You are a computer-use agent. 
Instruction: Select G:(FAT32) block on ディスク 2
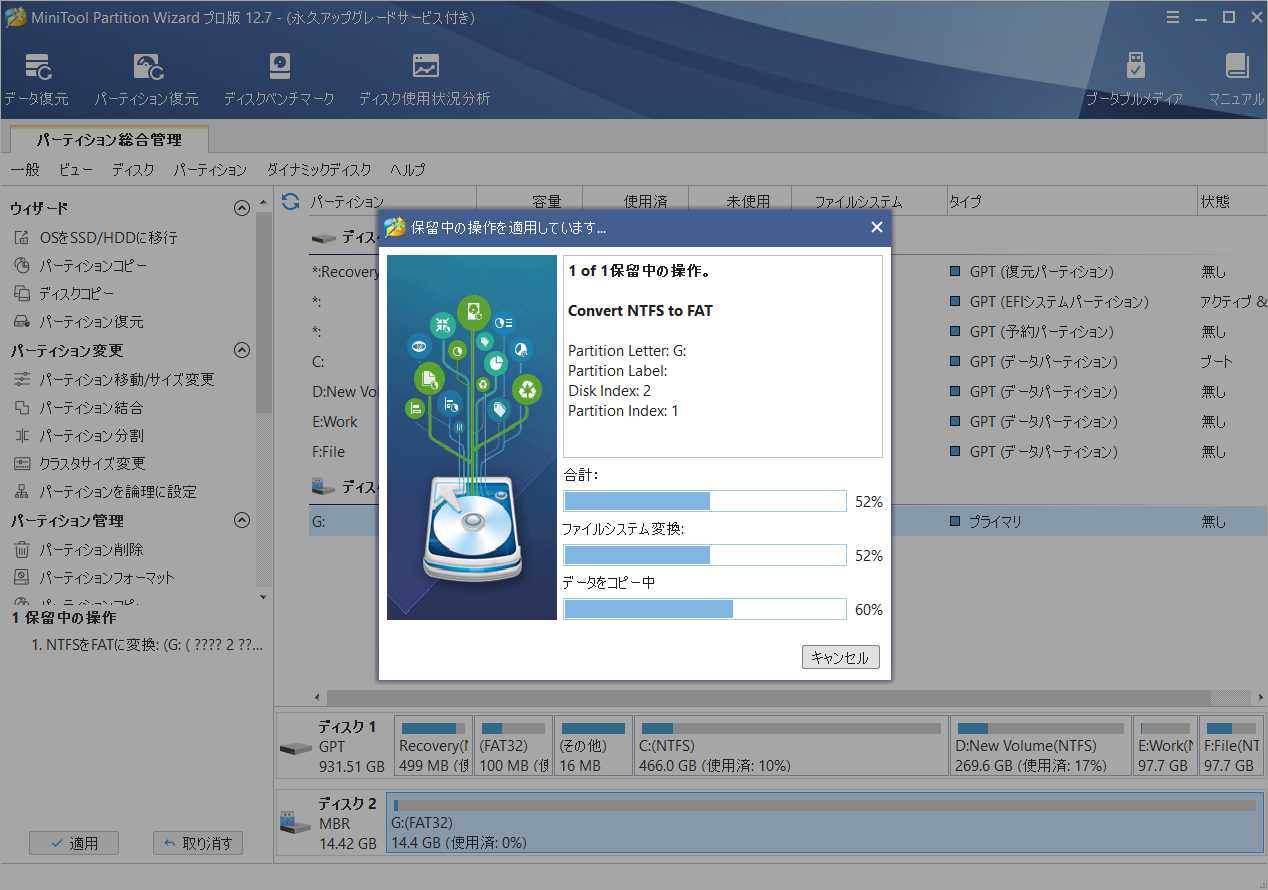[825, 823]
